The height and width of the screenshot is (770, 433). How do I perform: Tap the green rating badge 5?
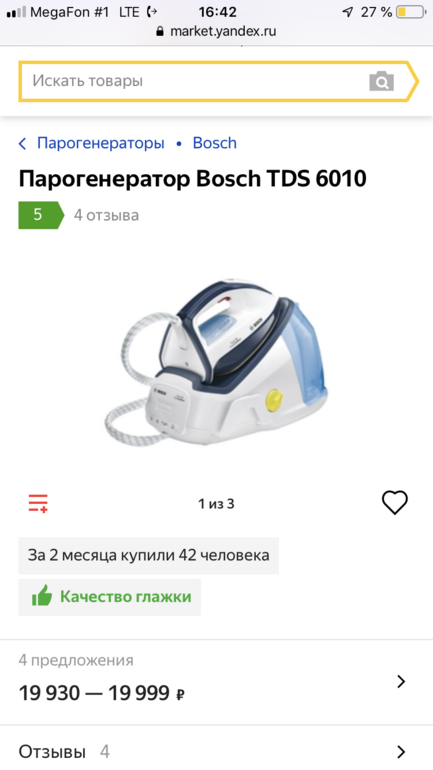point(41,215)
